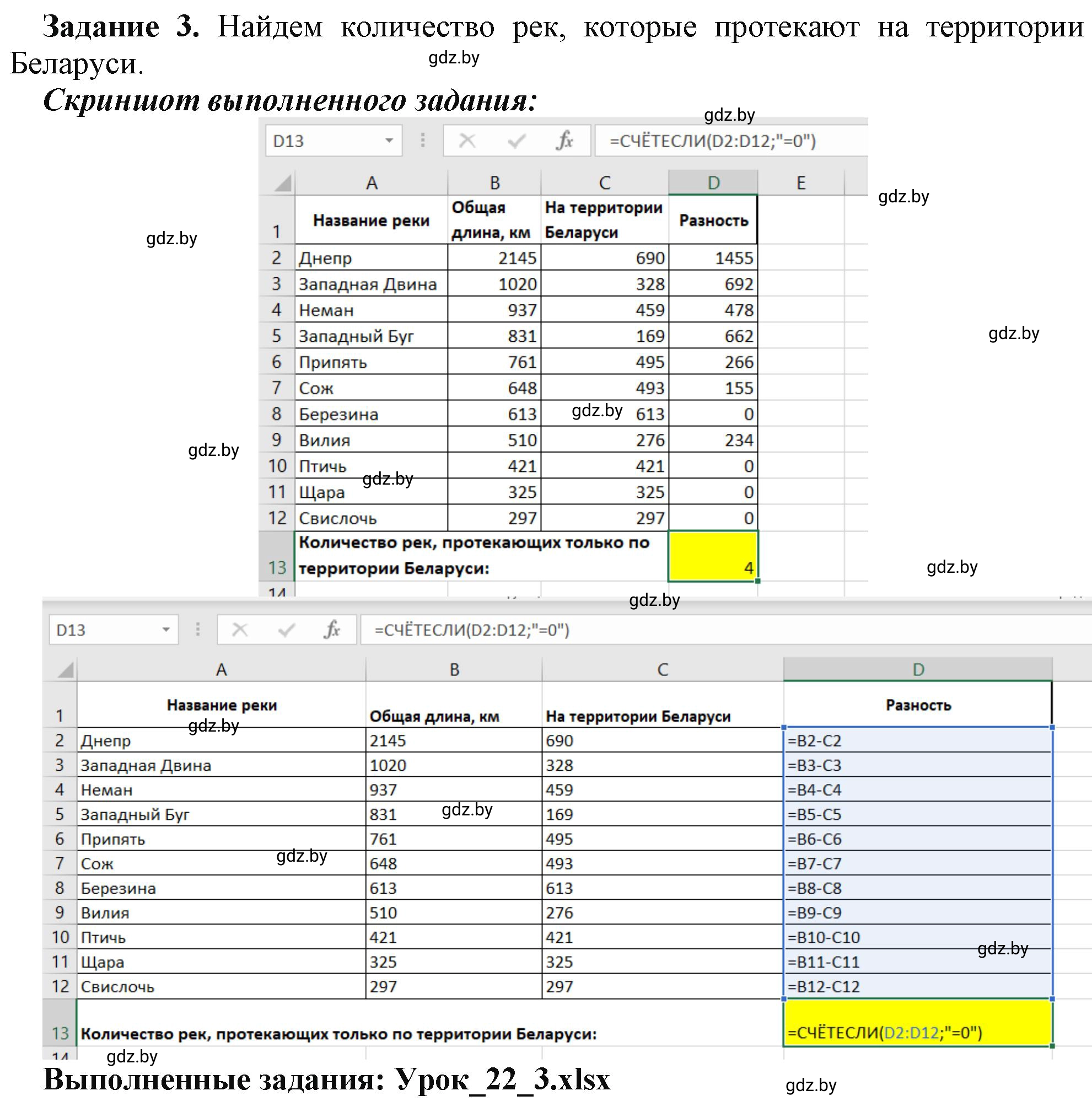
Task: Click cell '=B12-C12' in the lower table
Action: point(918,986)
